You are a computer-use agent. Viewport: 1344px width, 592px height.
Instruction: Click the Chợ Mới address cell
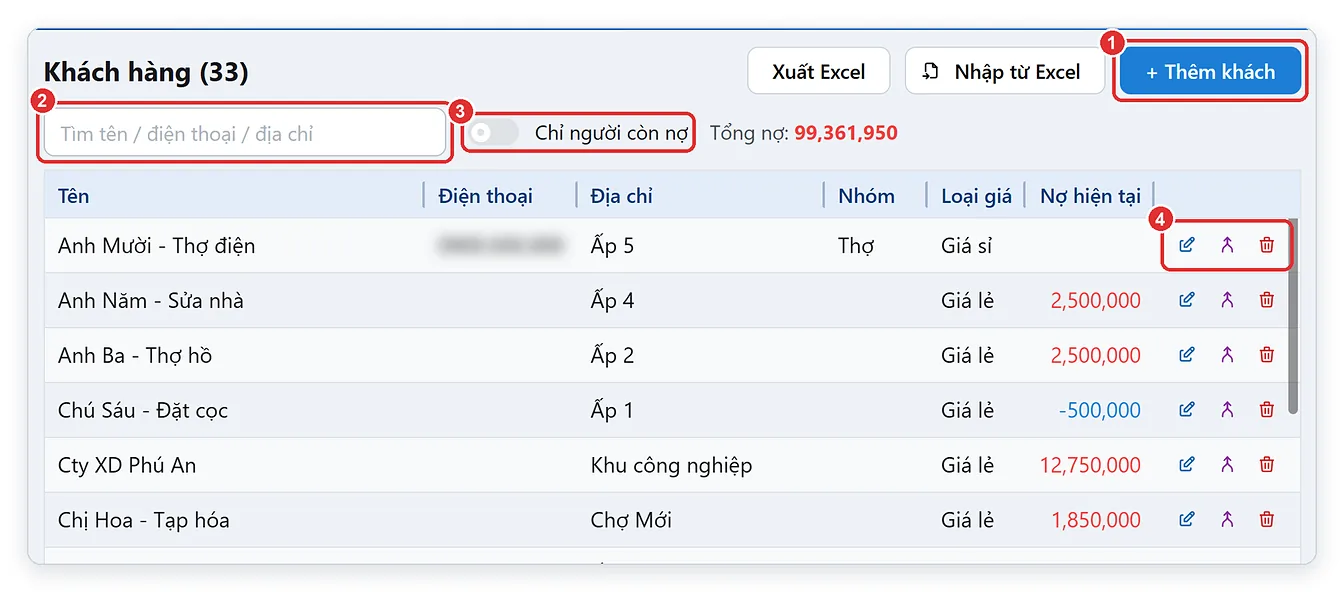631,520
